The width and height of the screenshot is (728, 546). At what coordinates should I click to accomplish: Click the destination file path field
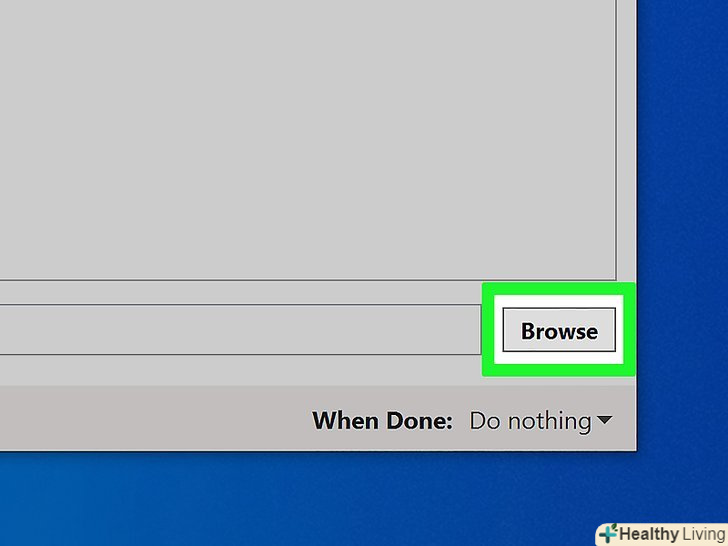[x=240, y=330]
